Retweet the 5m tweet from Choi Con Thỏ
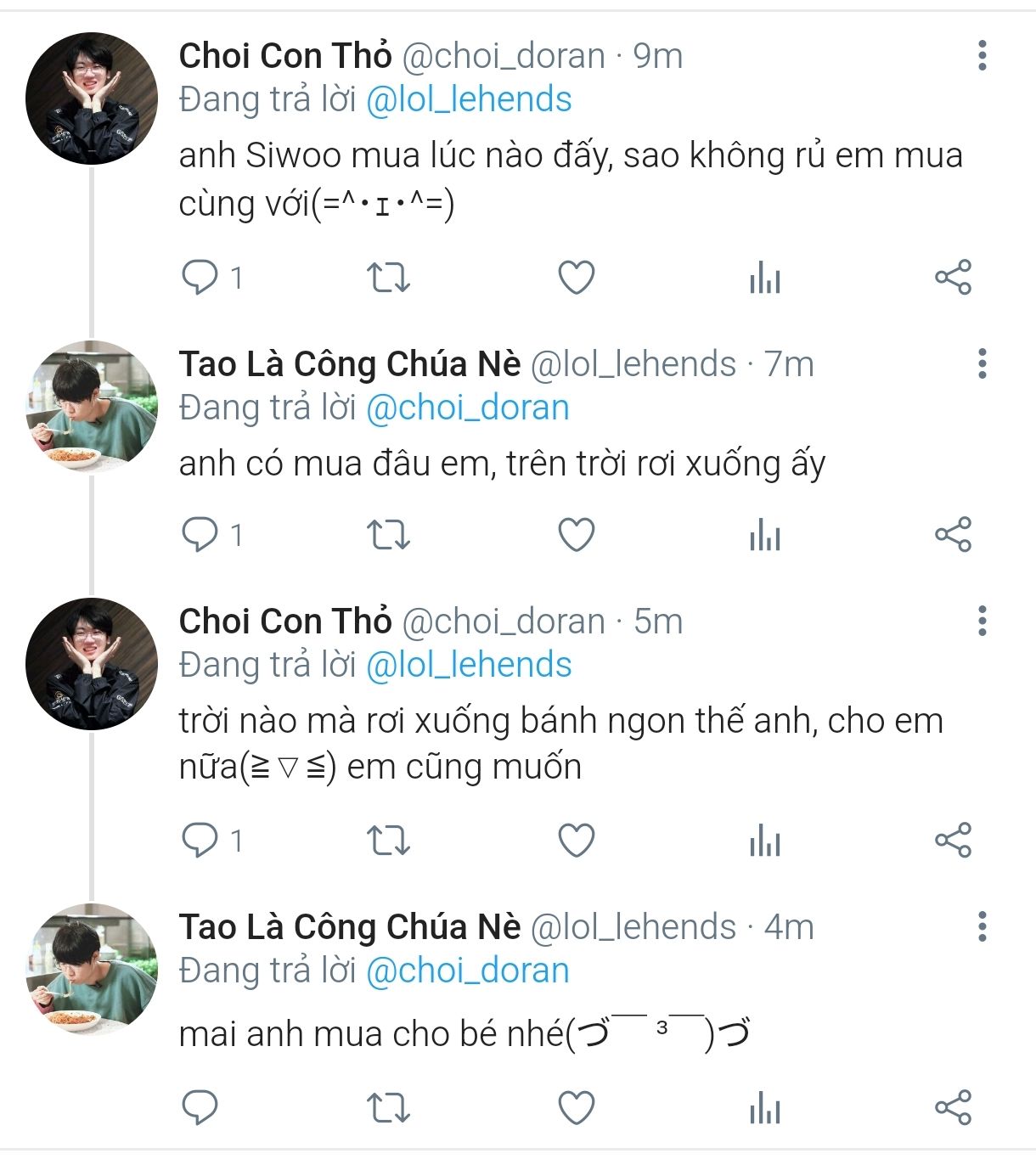Screen dimensions: 1036x1159 click(388, 841)
